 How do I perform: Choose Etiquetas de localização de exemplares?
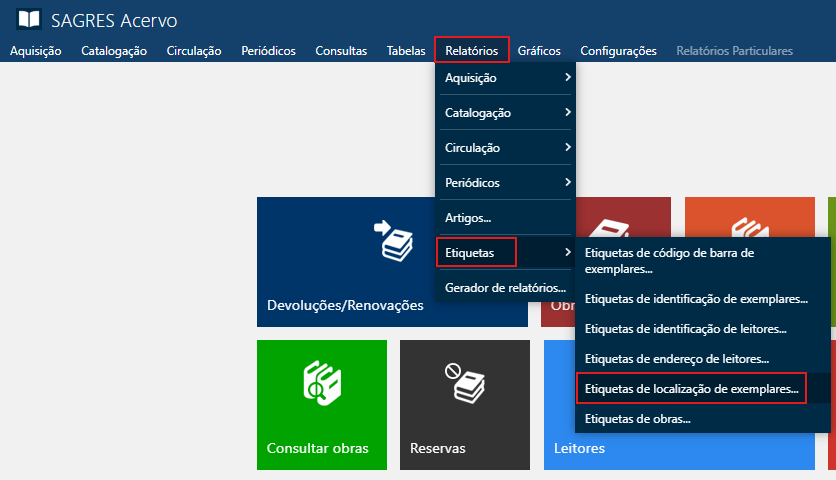tap(692, 388)
